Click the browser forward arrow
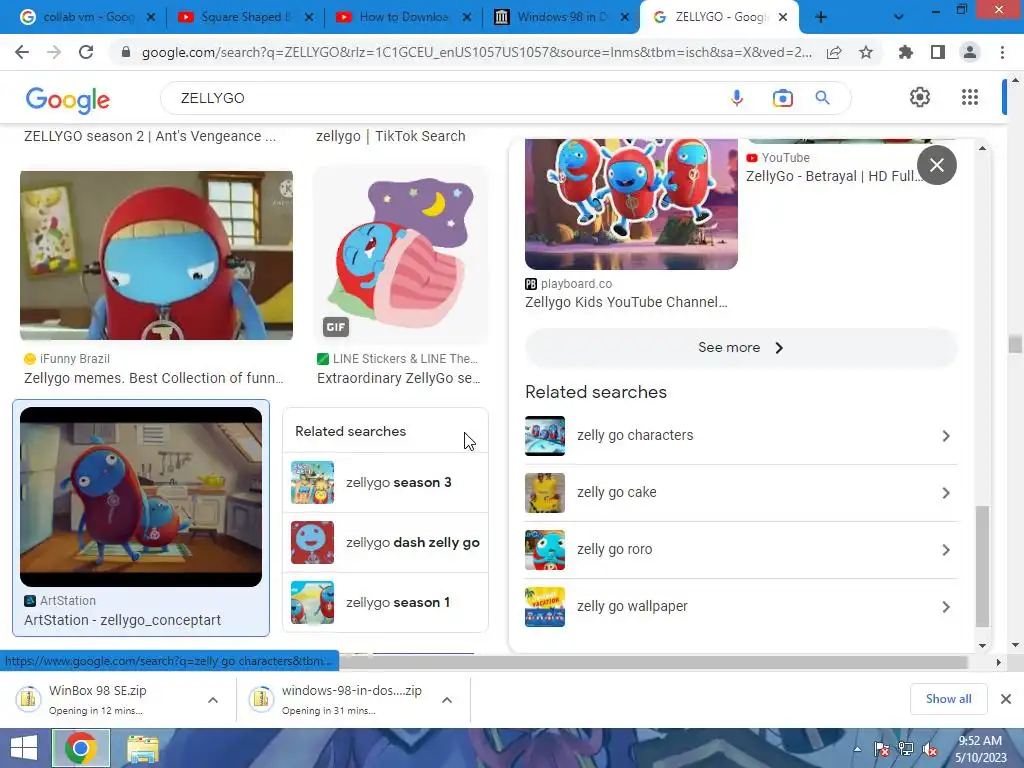1024x768 pixels. (54, 52)
